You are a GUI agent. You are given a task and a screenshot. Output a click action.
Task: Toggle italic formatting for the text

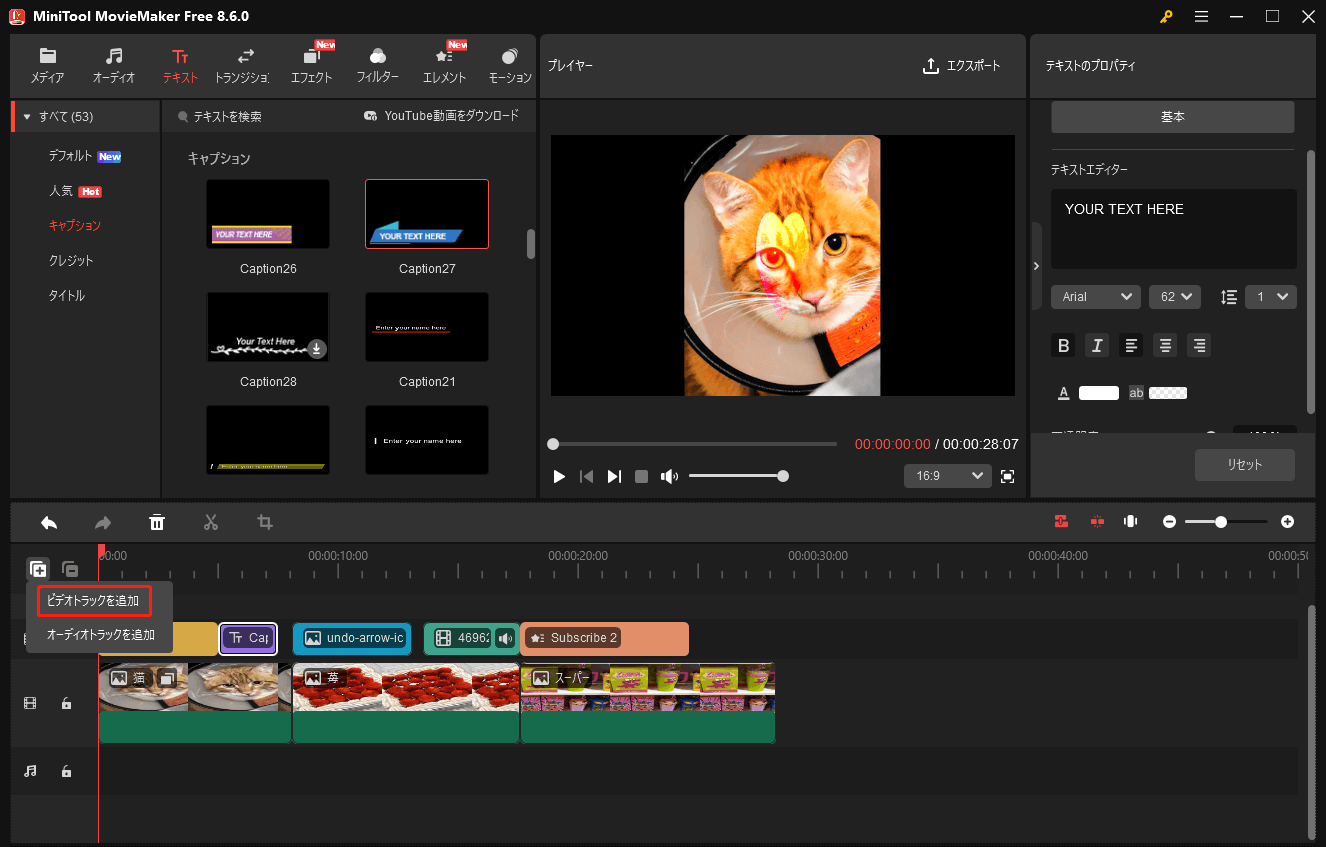coord(1096,345)
